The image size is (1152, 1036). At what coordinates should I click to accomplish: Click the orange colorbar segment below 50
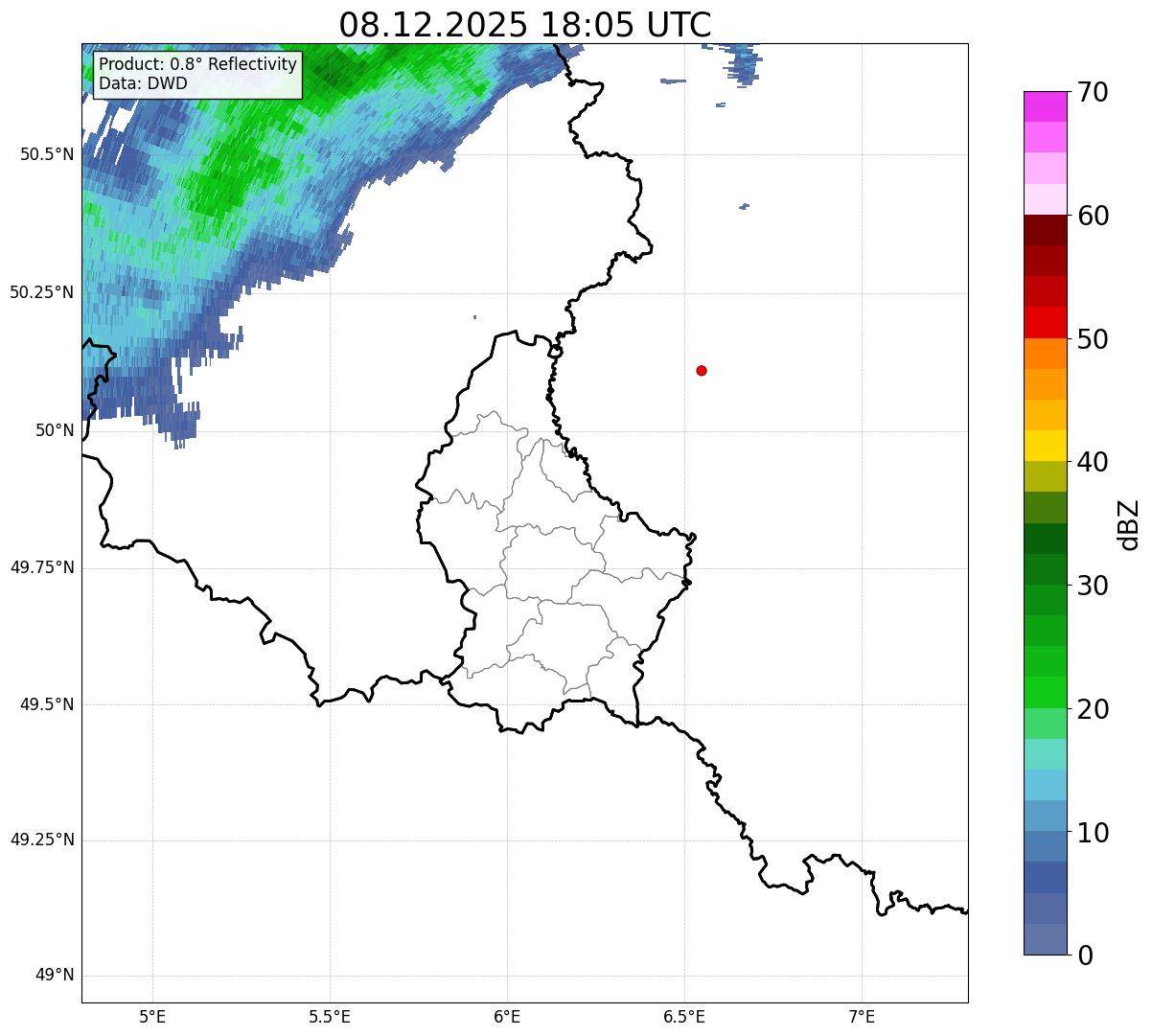click(1045, 354)
